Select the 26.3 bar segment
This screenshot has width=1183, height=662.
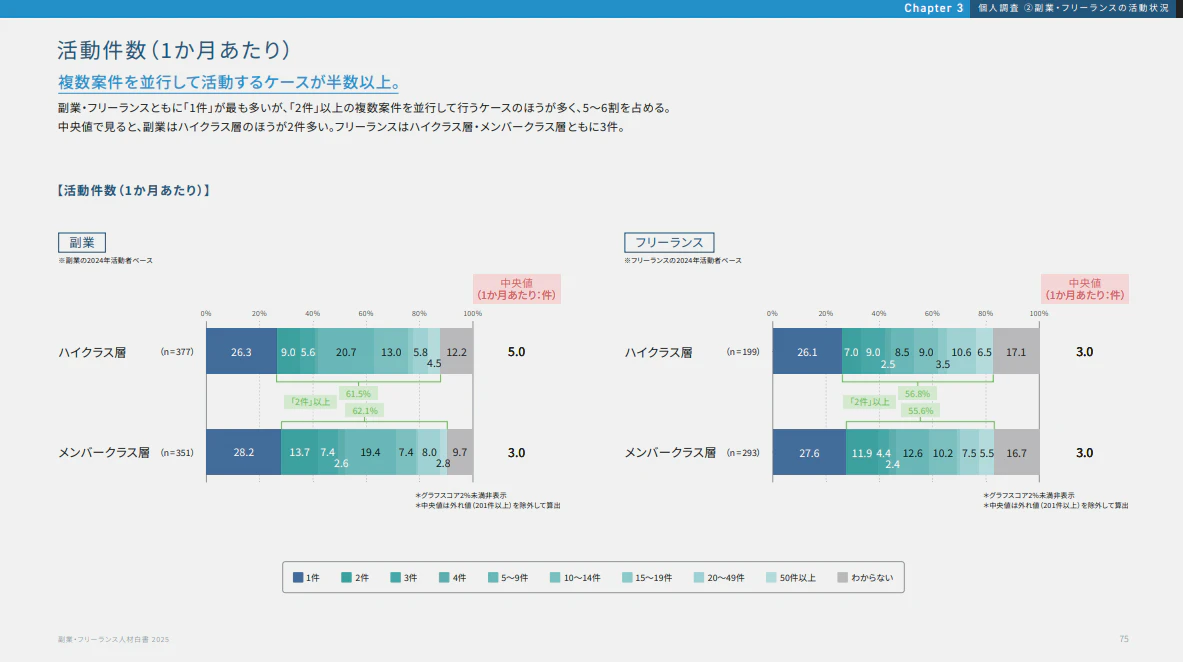pos(241,351)
